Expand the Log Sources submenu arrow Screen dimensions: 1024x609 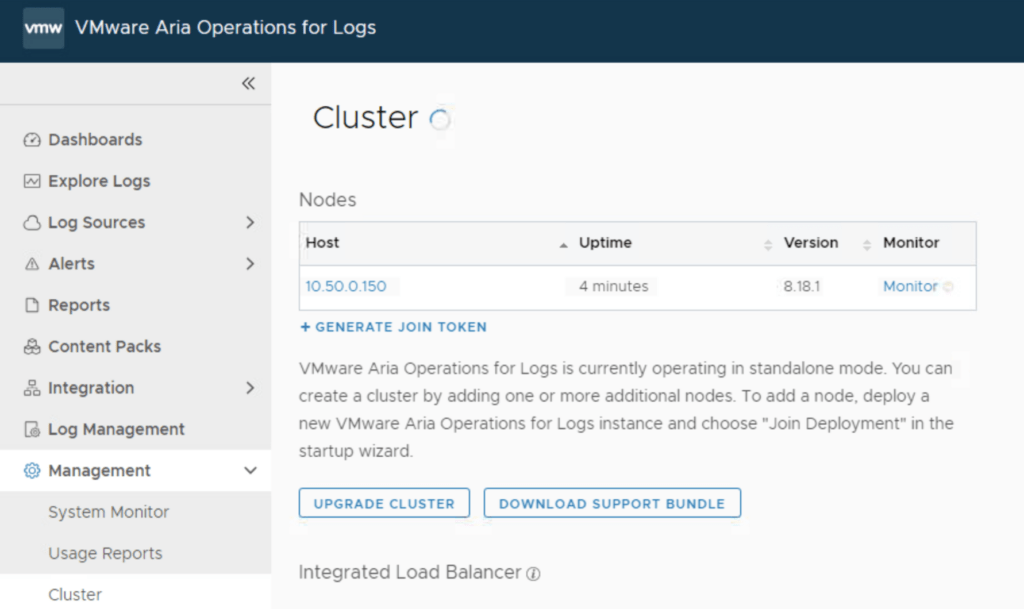point(250,222)
